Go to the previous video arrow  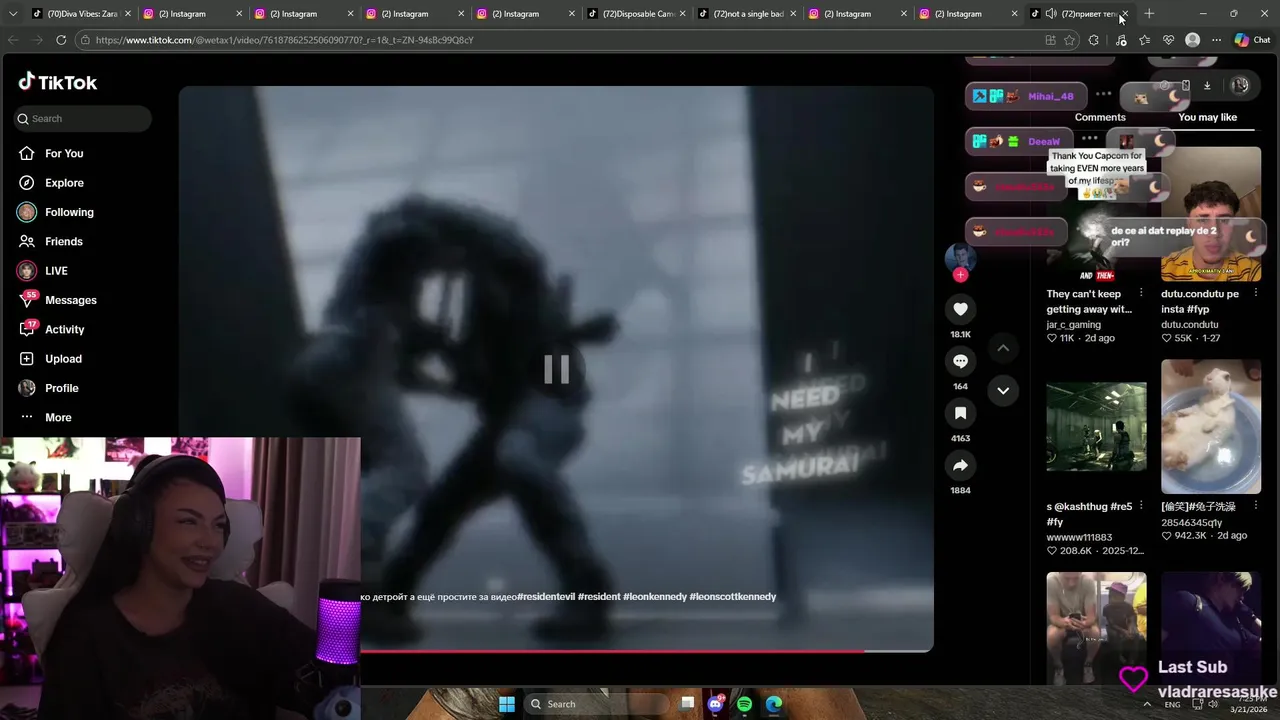pyautogui.click(x=1003, y=348)
